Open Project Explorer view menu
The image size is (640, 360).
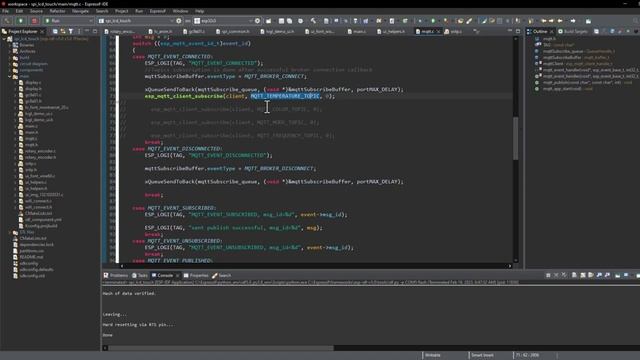pos(79,31)
